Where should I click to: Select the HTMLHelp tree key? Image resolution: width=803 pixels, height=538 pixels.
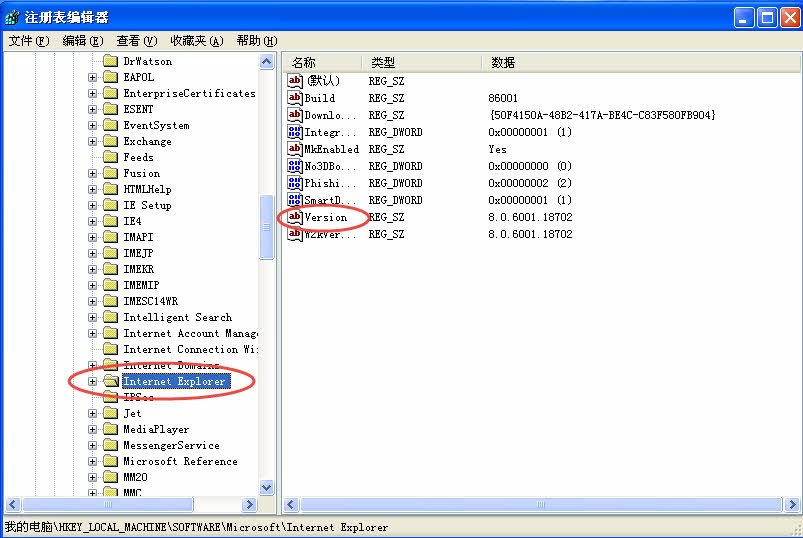coord(147,189)
